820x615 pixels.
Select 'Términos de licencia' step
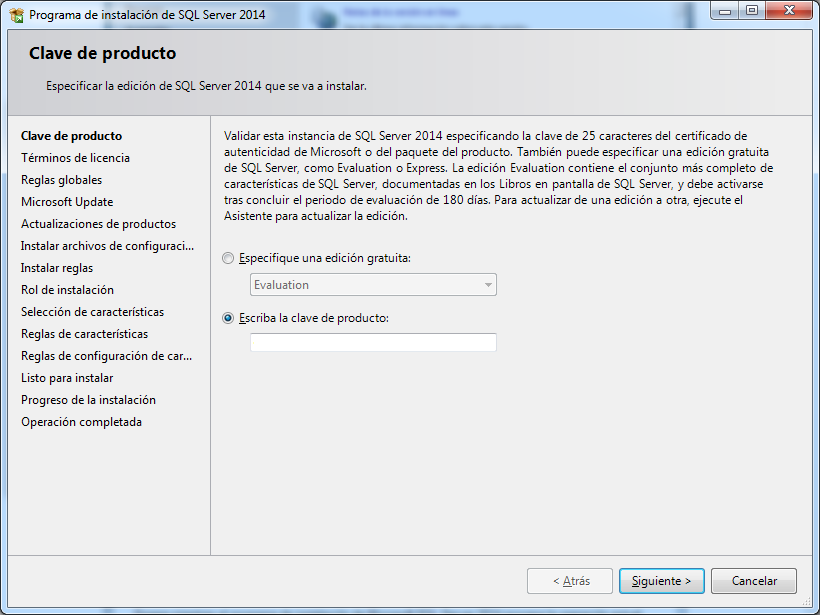pos(75,158)
